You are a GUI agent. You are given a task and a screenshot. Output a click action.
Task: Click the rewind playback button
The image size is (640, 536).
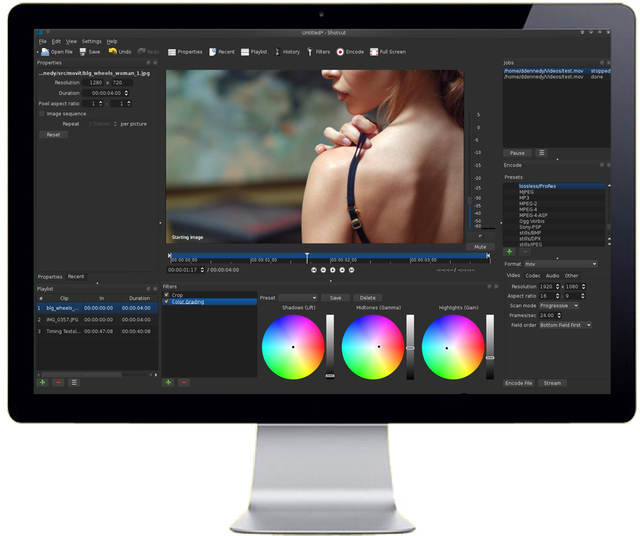[x=323, y=270]
